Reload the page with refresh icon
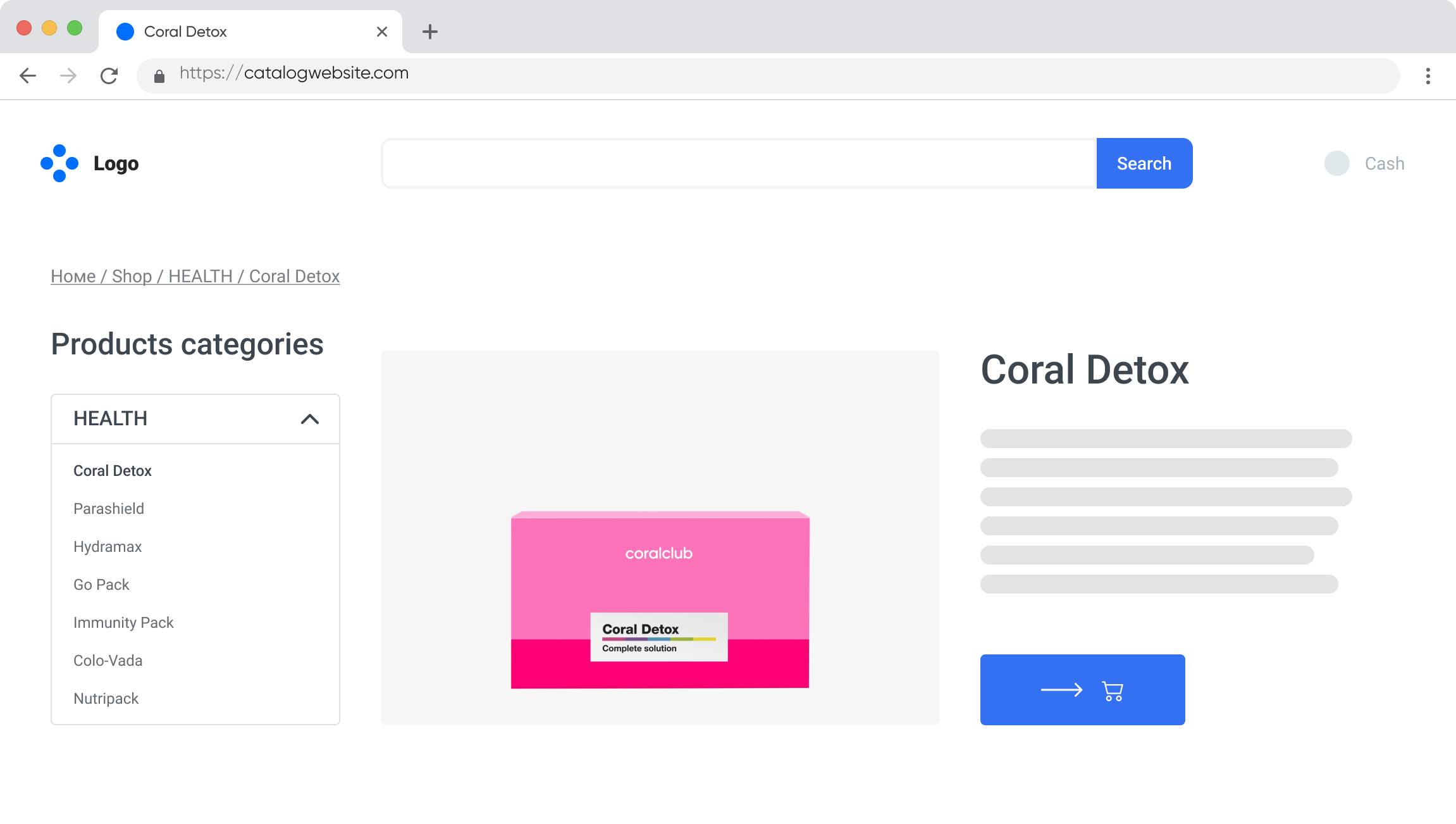Image resolution: width=1456 pixels, height=824 pixels. 109,76
